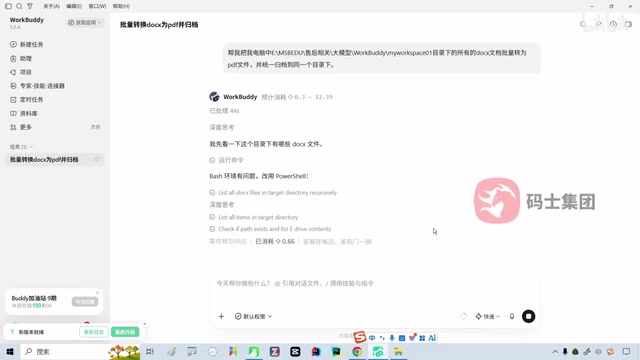Open File Explorer from the taskbar

click(398, 351)
